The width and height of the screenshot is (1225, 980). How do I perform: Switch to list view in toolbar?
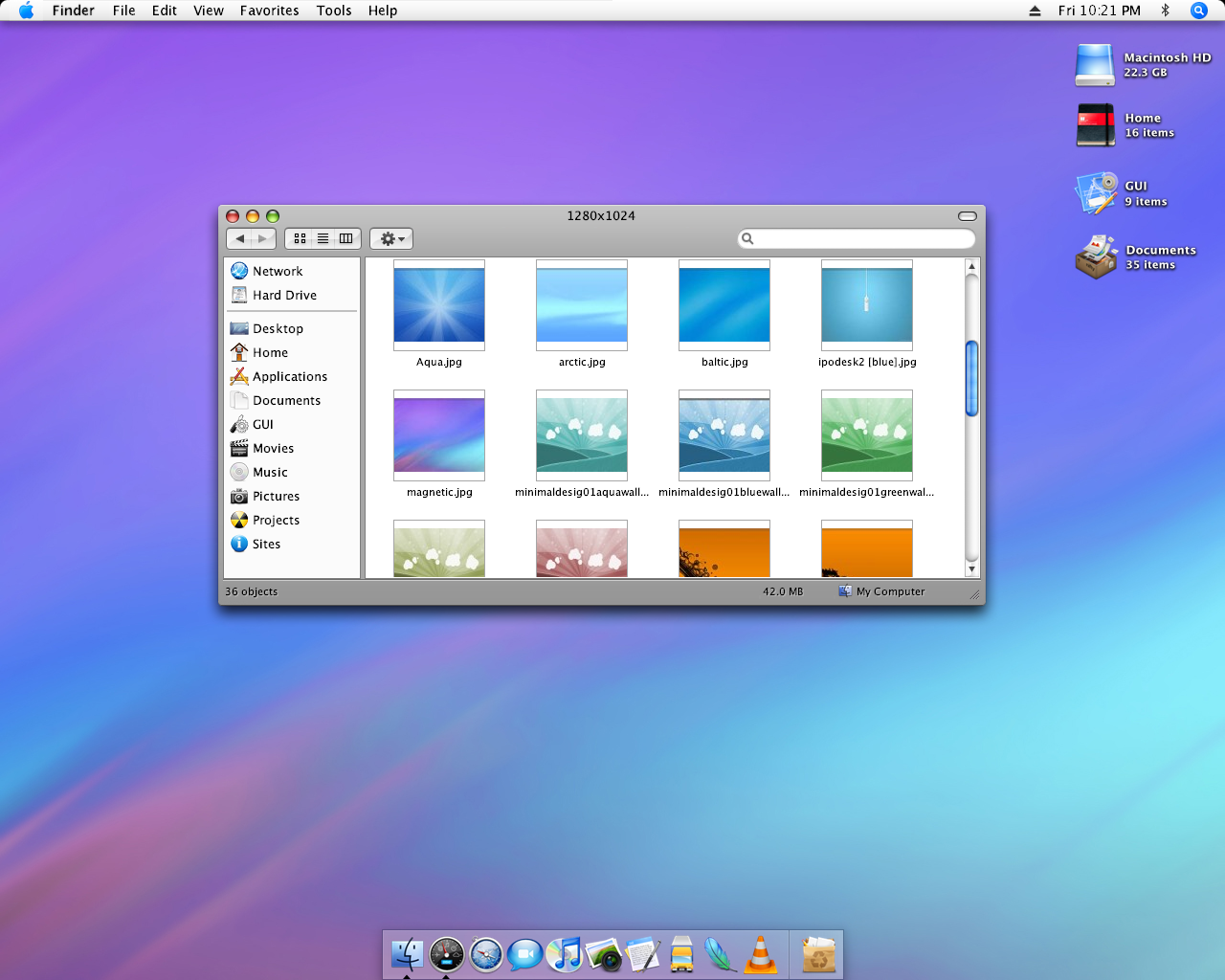tap(323, 238)
